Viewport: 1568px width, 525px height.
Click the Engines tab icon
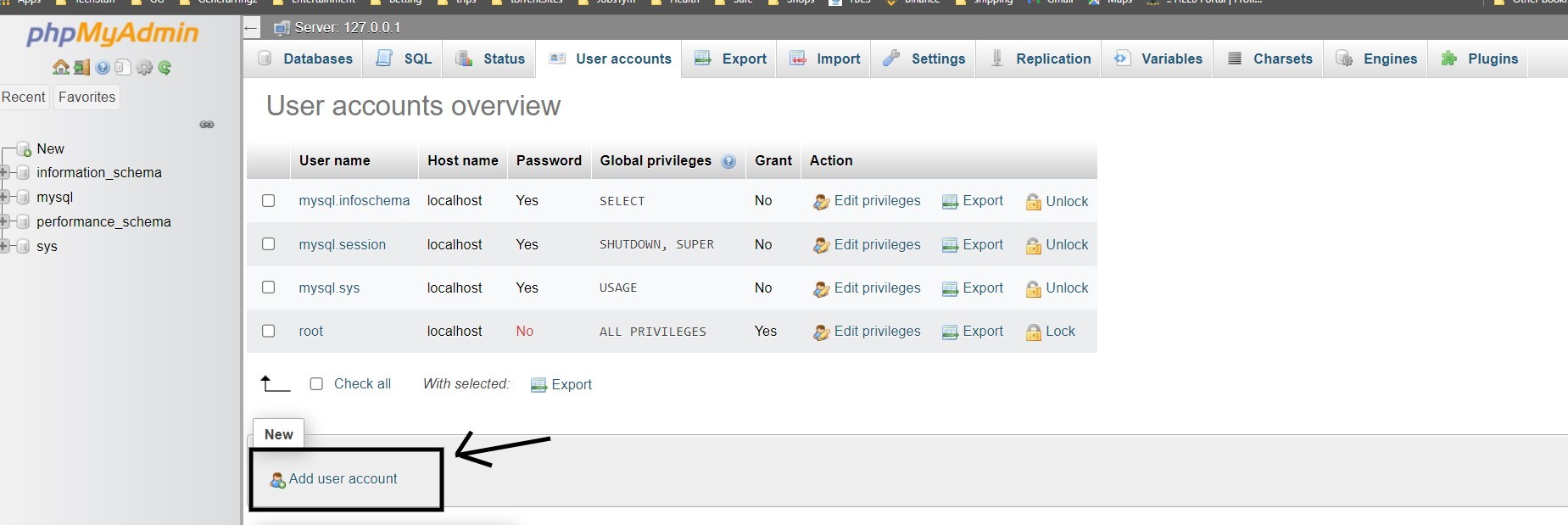pyautogui.click(x=1344, y=59)
